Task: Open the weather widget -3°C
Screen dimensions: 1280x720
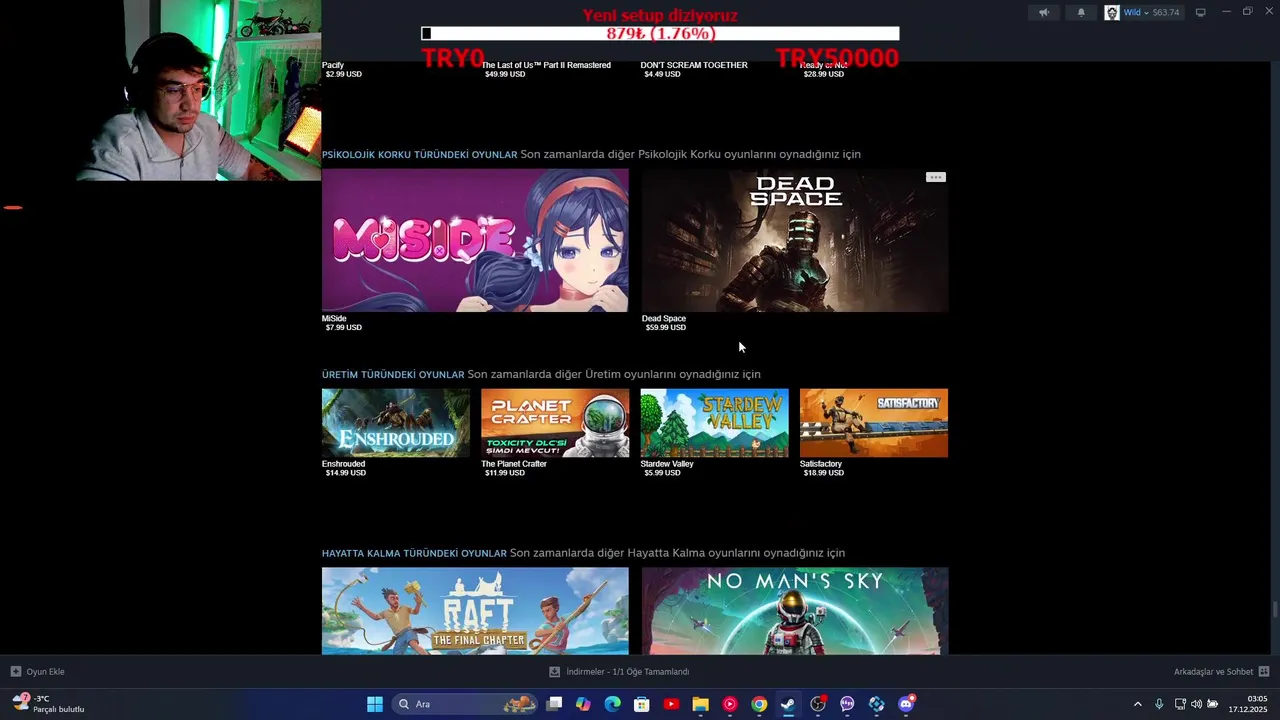Action: click(49, 704)
